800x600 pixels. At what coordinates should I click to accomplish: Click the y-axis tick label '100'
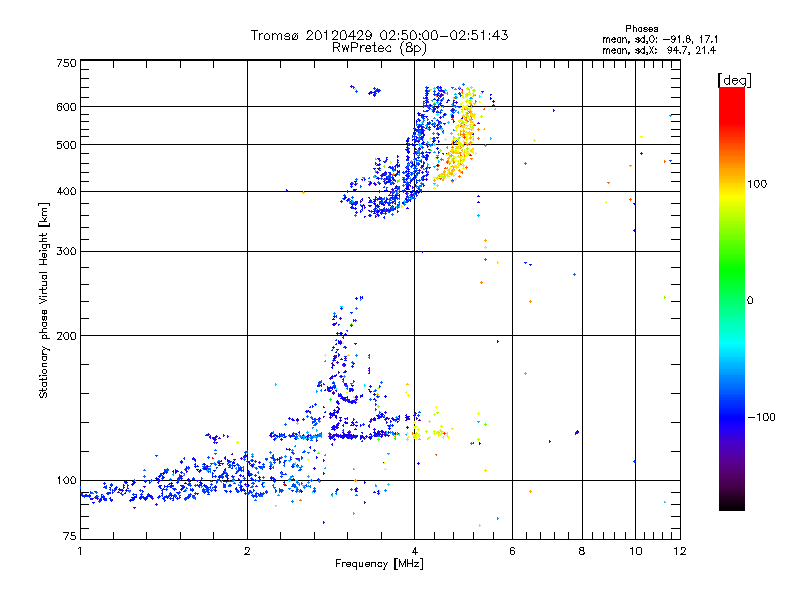(x=66, y=481)
